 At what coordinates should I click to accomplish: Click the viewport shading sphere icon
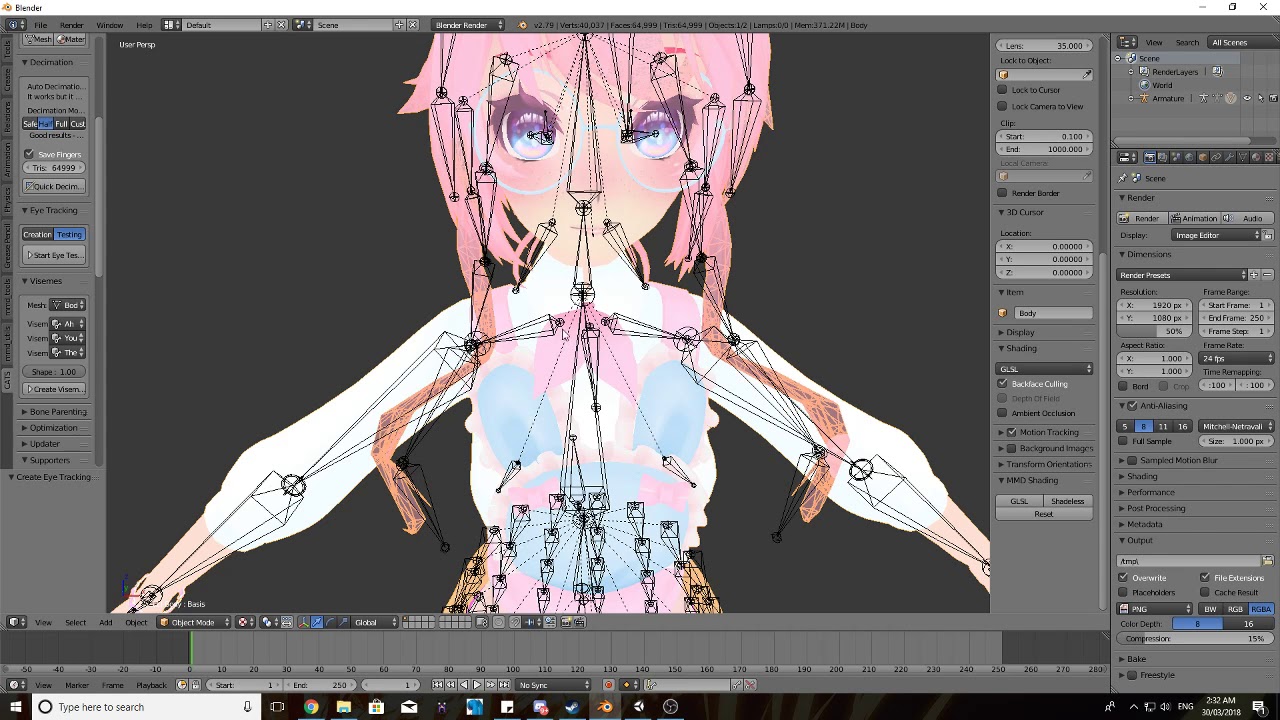[247, 622]
